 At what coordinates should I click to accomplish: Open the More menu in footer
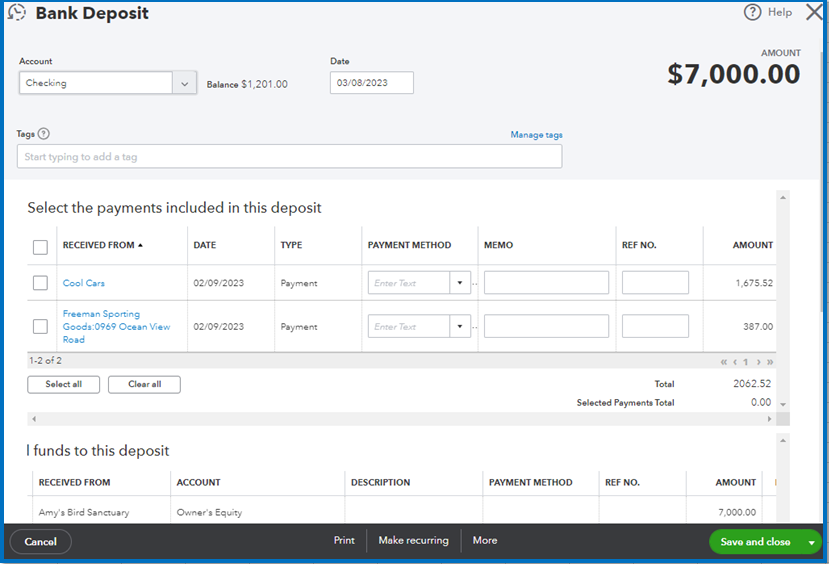(x=485, y=541)
